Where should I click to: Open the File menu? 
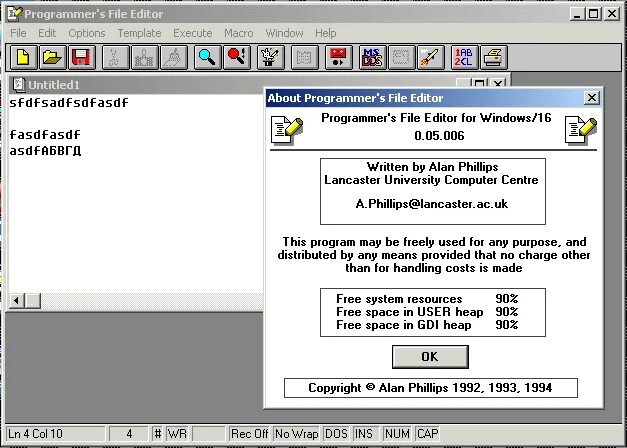click(x=18, y=33)
